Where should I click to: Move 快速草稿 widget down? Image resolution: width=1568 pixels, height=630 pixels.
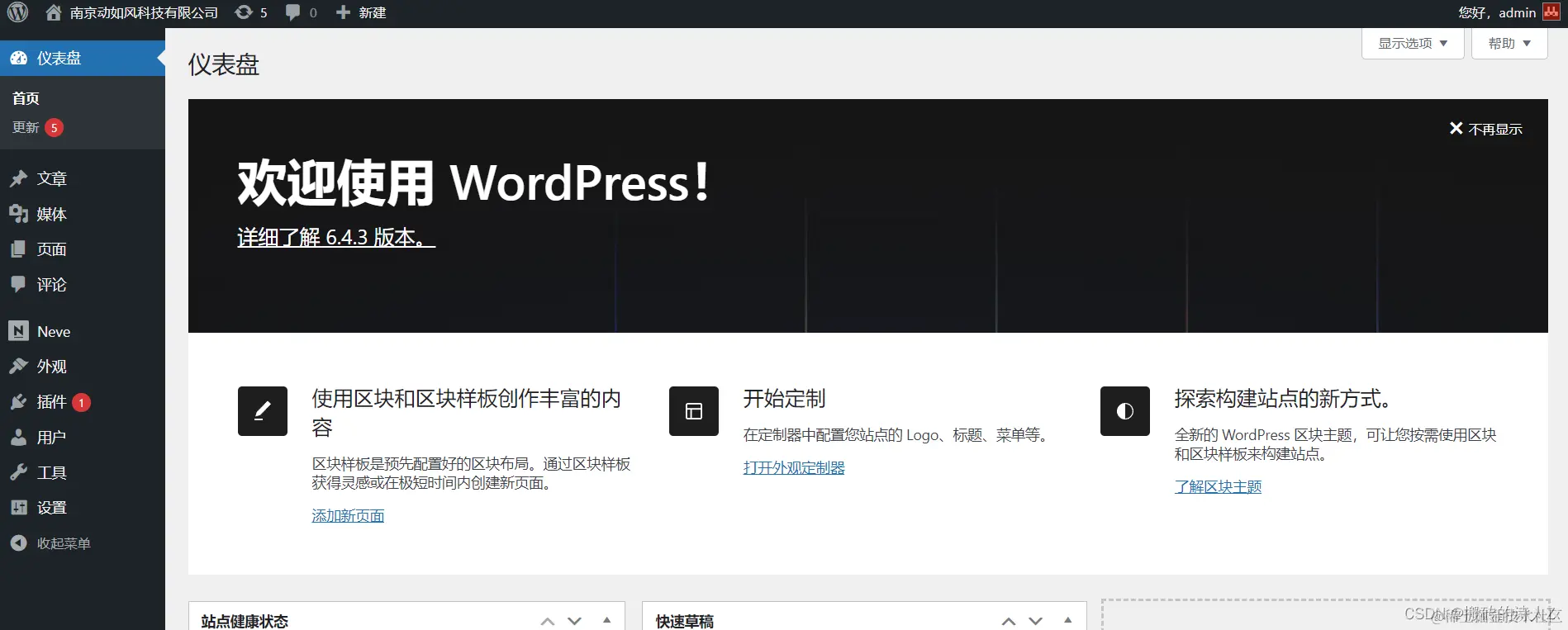[1036, 621]
